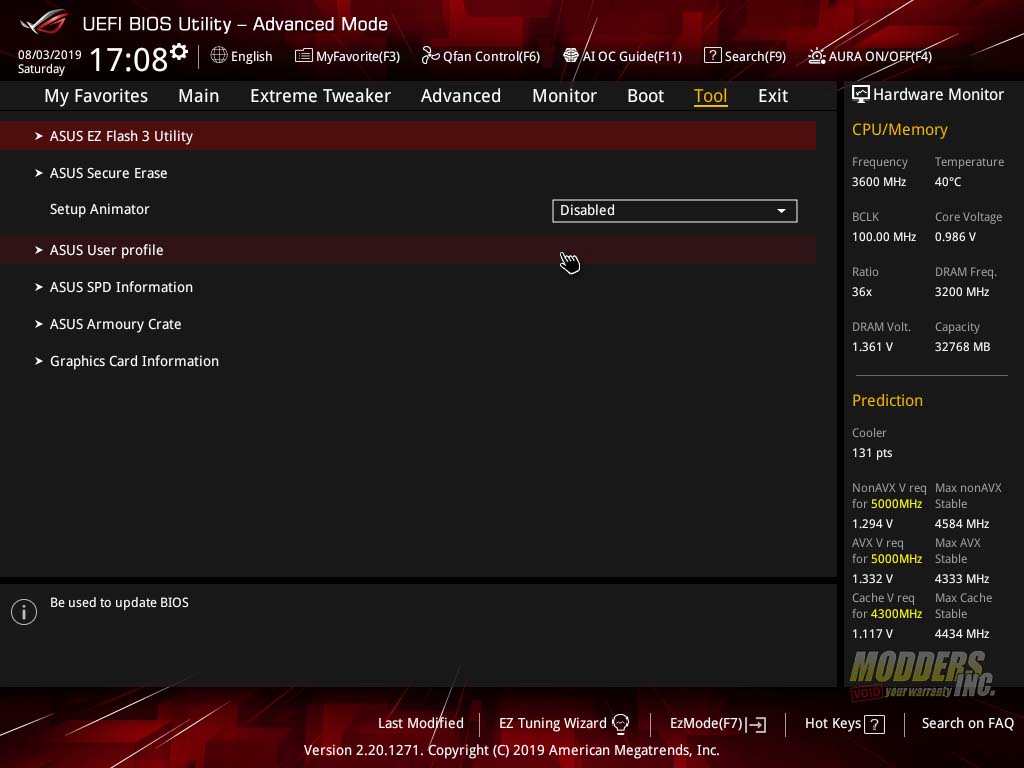Click the 131 pts cooler score
Viewport: 1024px width, 768px height.
(x=872, y=453)
